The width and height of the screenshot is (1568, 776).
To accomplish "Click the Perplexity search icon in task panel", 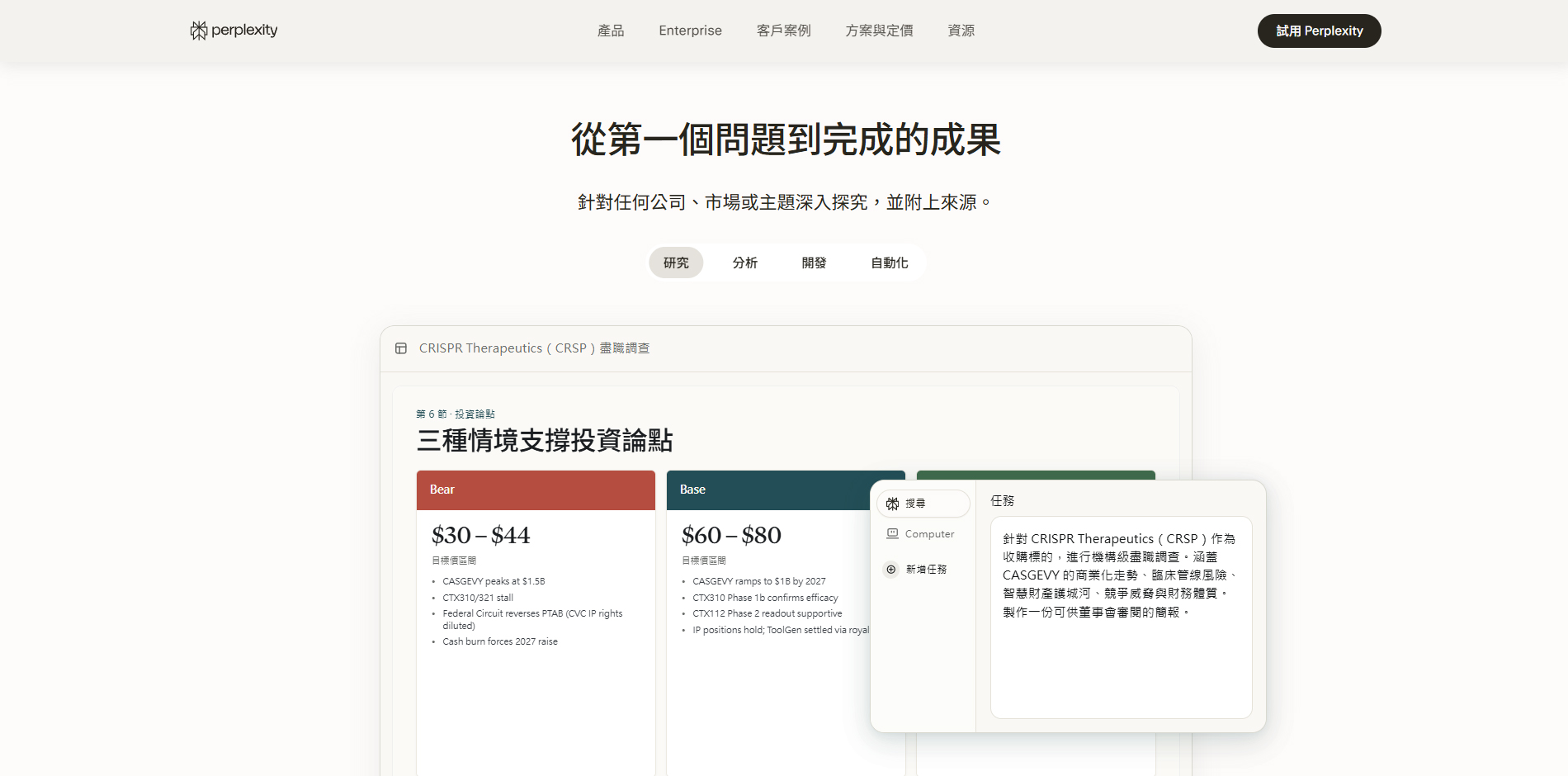I will click(892, 504).
